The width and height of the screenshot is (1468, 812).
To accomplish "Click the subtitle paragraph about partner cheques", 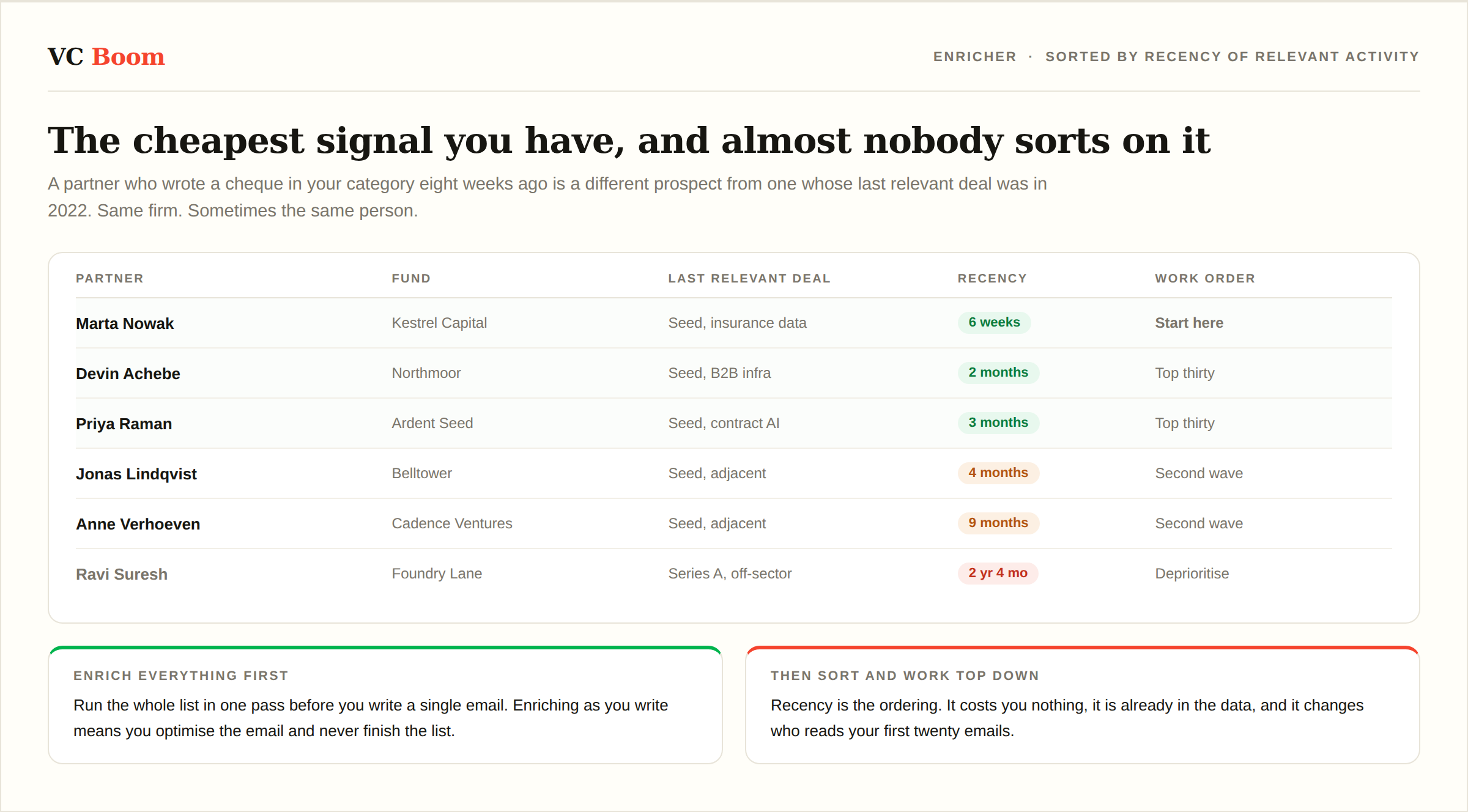I will 547,197.
